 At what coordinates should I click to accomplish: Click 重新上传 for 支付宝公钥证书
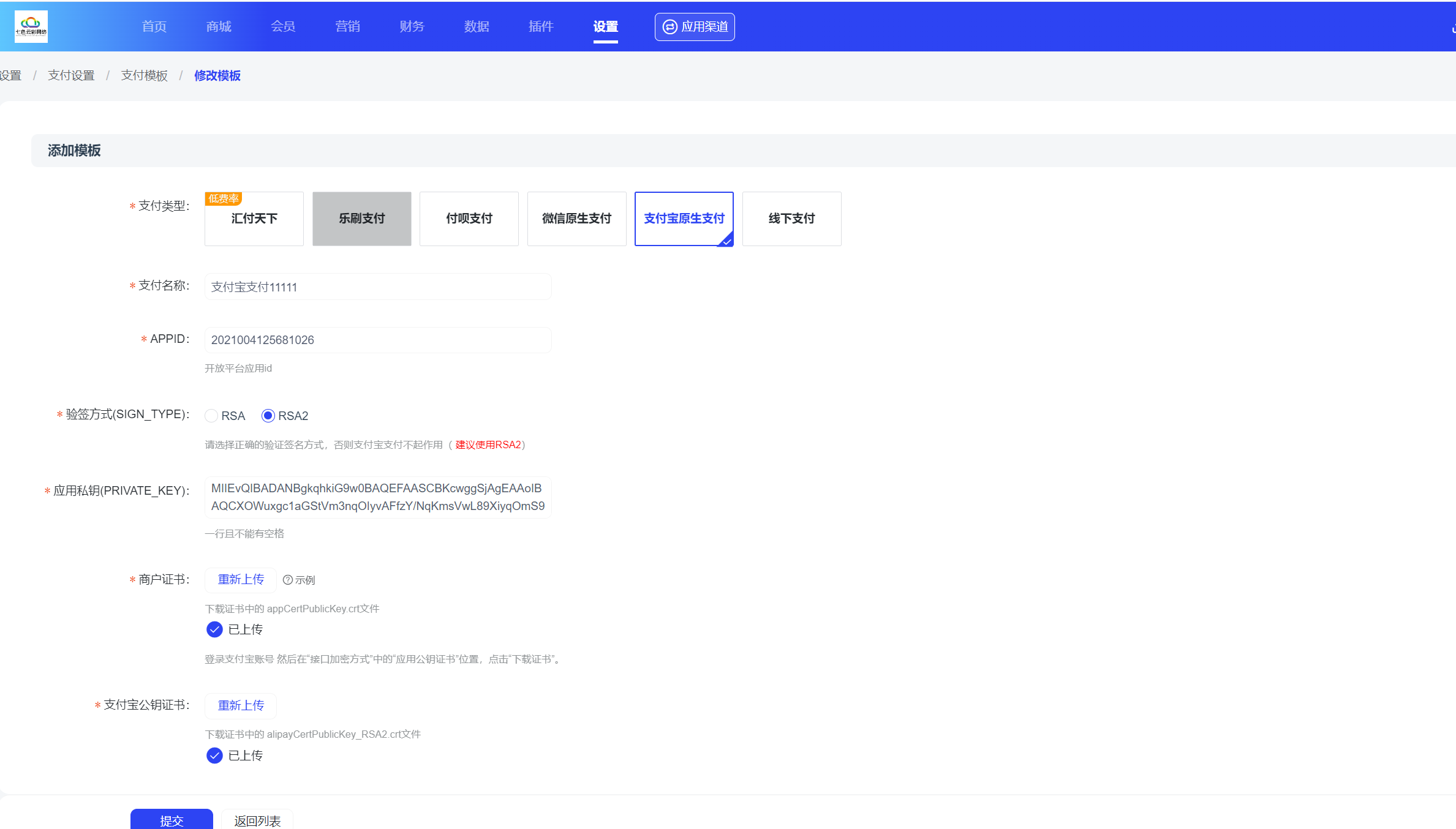click(x=241, y=706)
